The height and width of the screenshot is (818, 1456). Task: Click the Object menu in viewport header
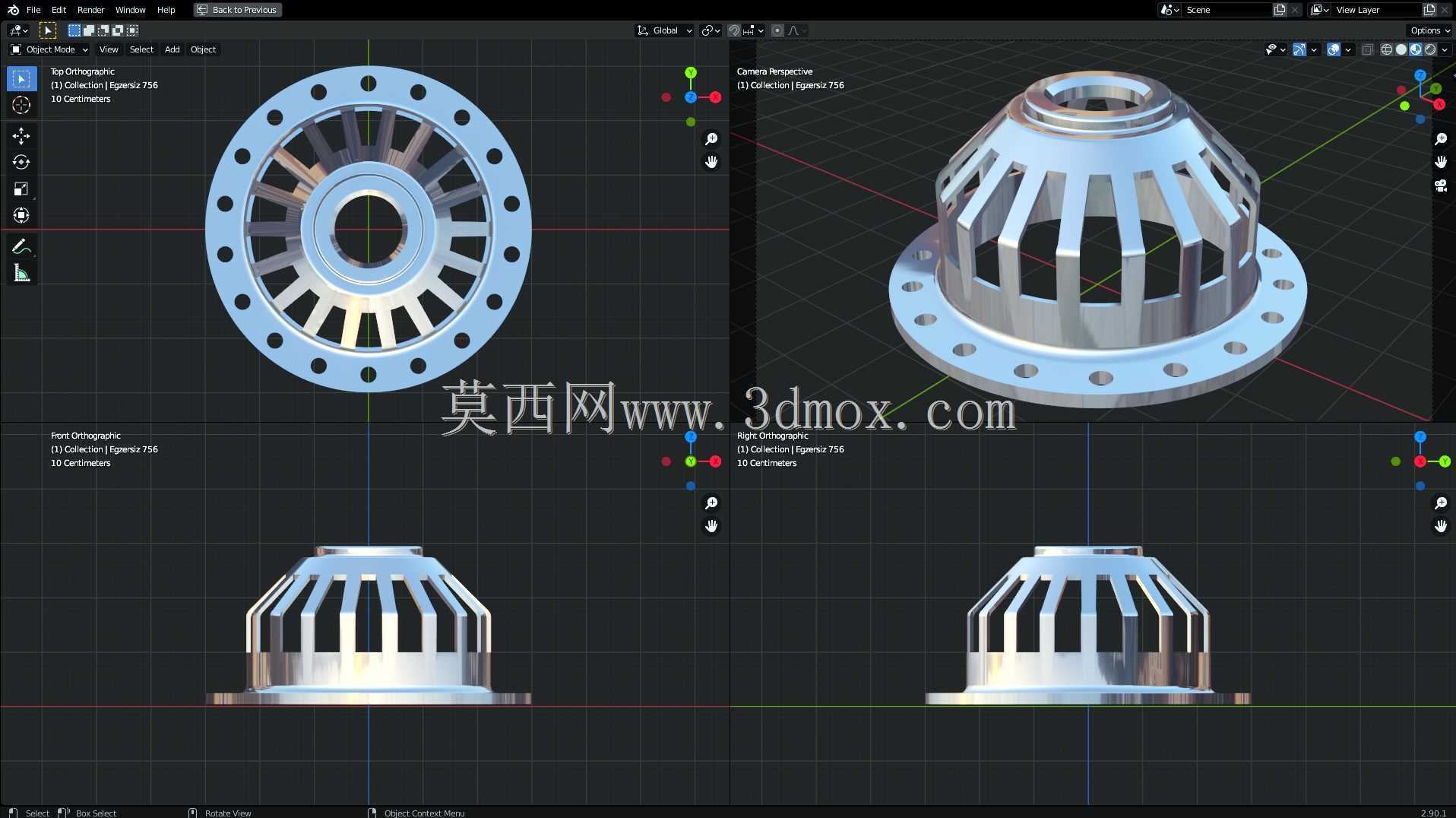coord(203,49)
